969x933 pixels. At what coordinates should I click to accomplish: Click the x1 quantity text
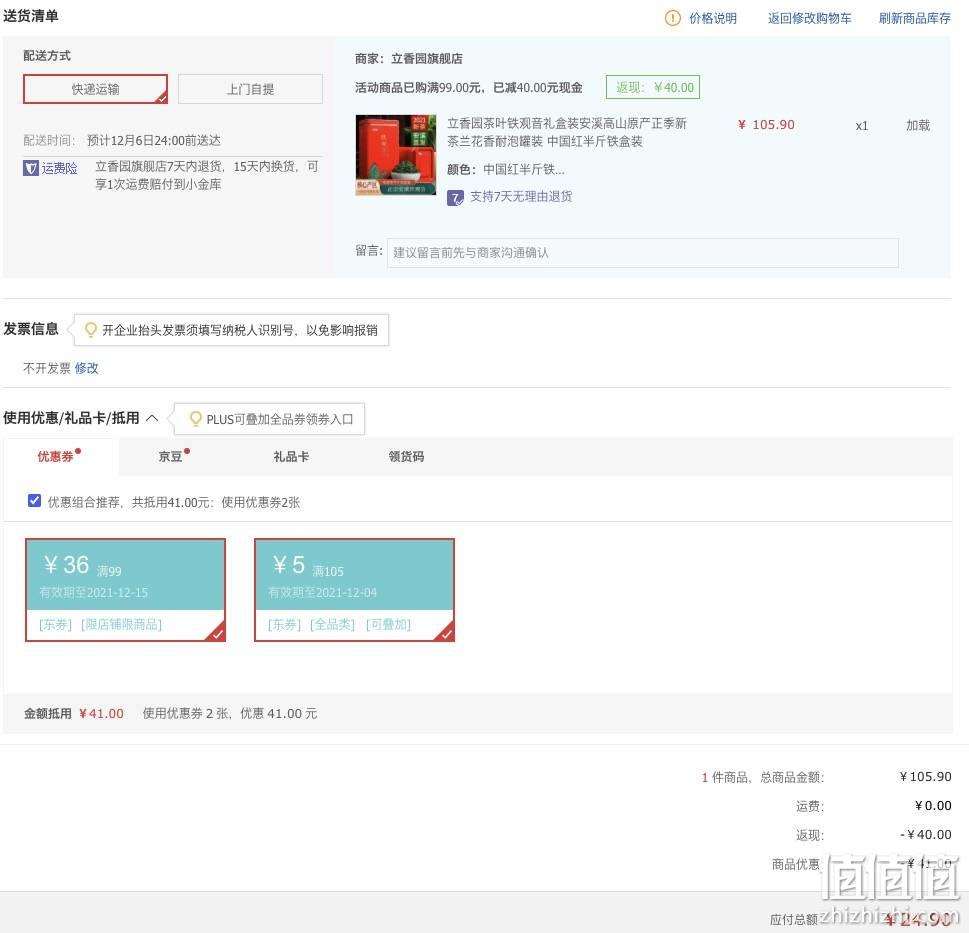(x=861, y=126)
